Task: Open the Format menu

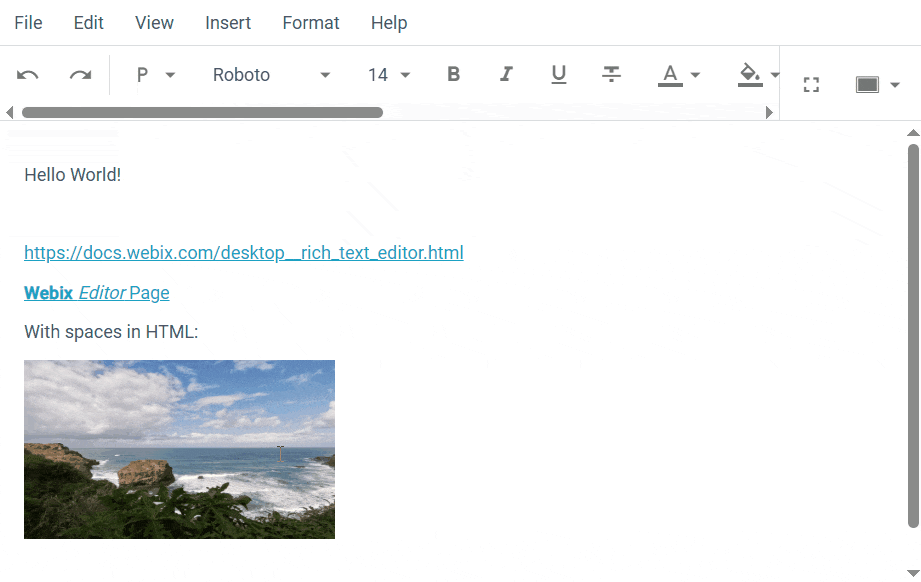Action: pos(310,22)
